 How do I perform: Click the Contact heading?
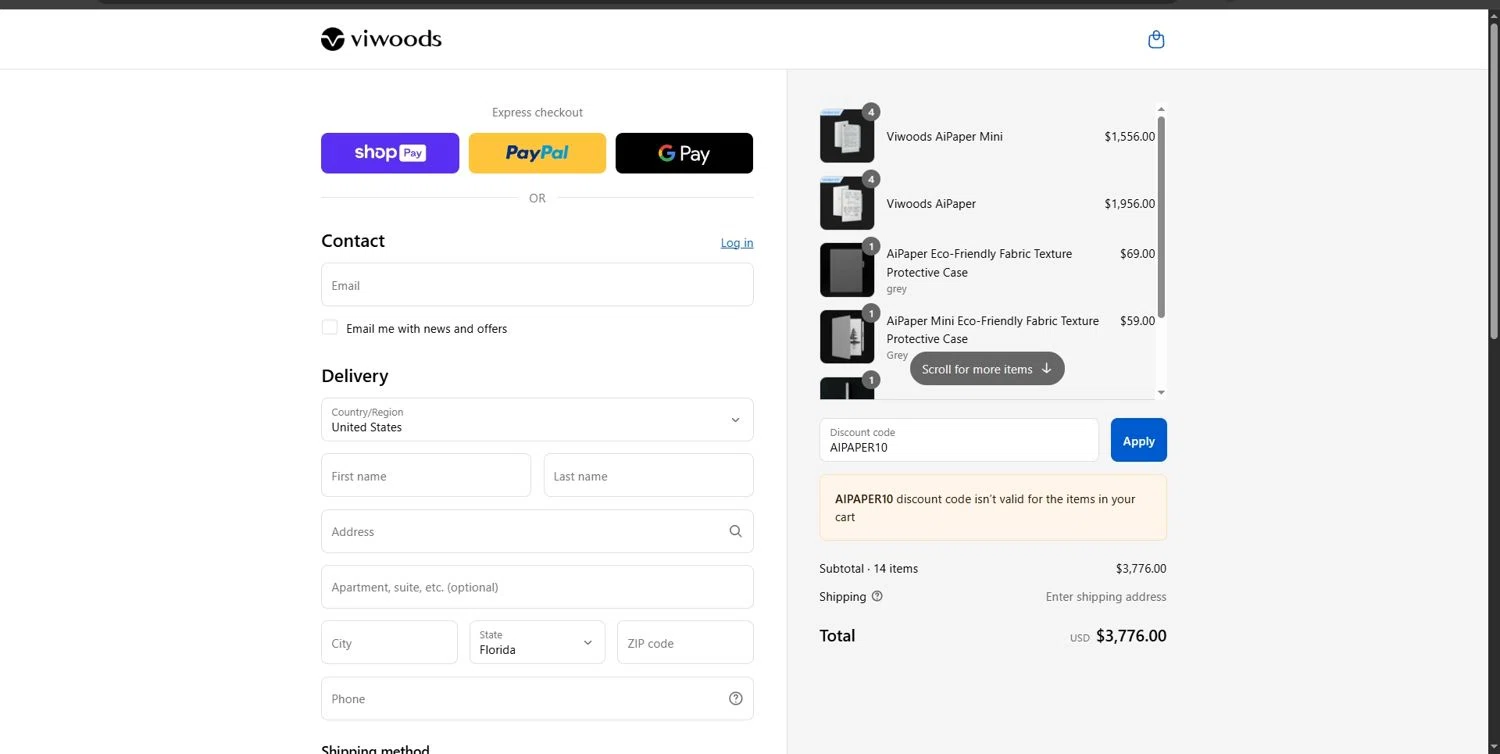coord(352,241)
